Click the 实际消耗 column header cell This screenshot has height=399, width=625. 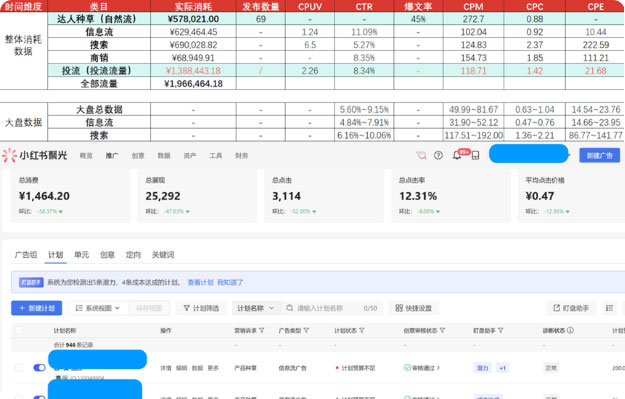(x=193, y=6)
